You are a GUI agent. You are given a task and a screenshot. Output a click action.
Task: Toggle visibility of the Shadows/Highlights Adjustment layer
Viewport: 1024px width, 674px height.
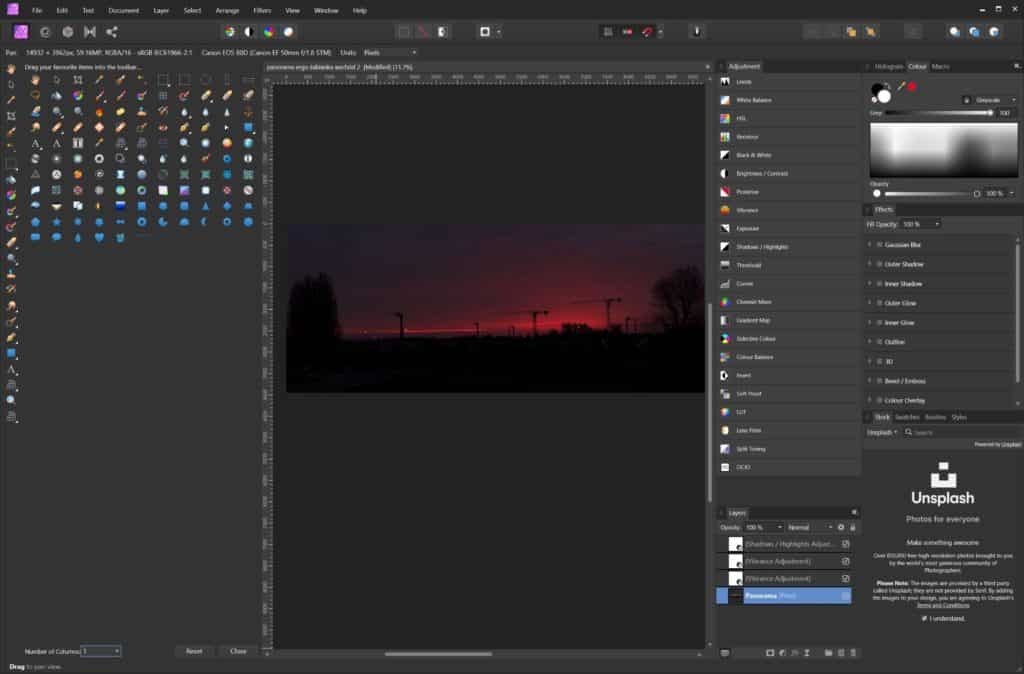point(845,544)
